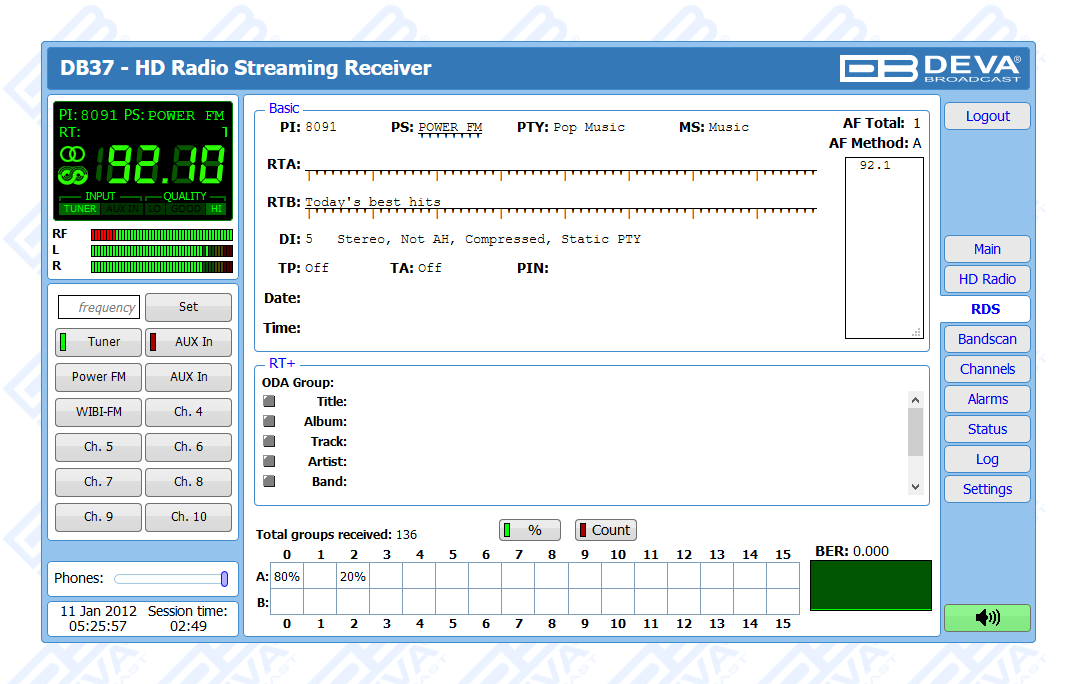Screen dimensions: 1077x684
Task: Click the DEVA Broadcast logo
Action: coord(930,68)
